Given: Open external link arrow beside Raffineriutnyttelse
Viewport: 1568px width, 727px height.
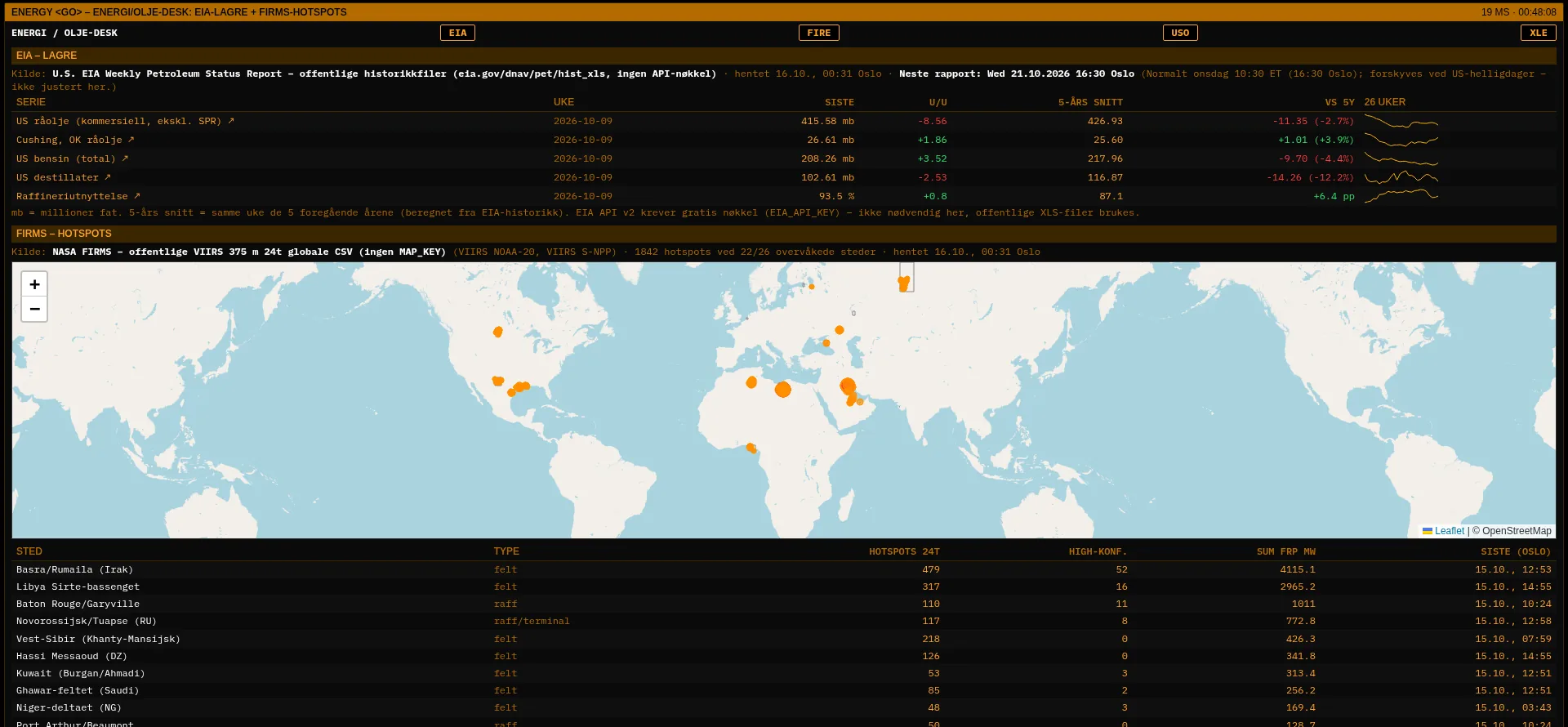Looking at the screenshot, I should [x=137, y=196].
